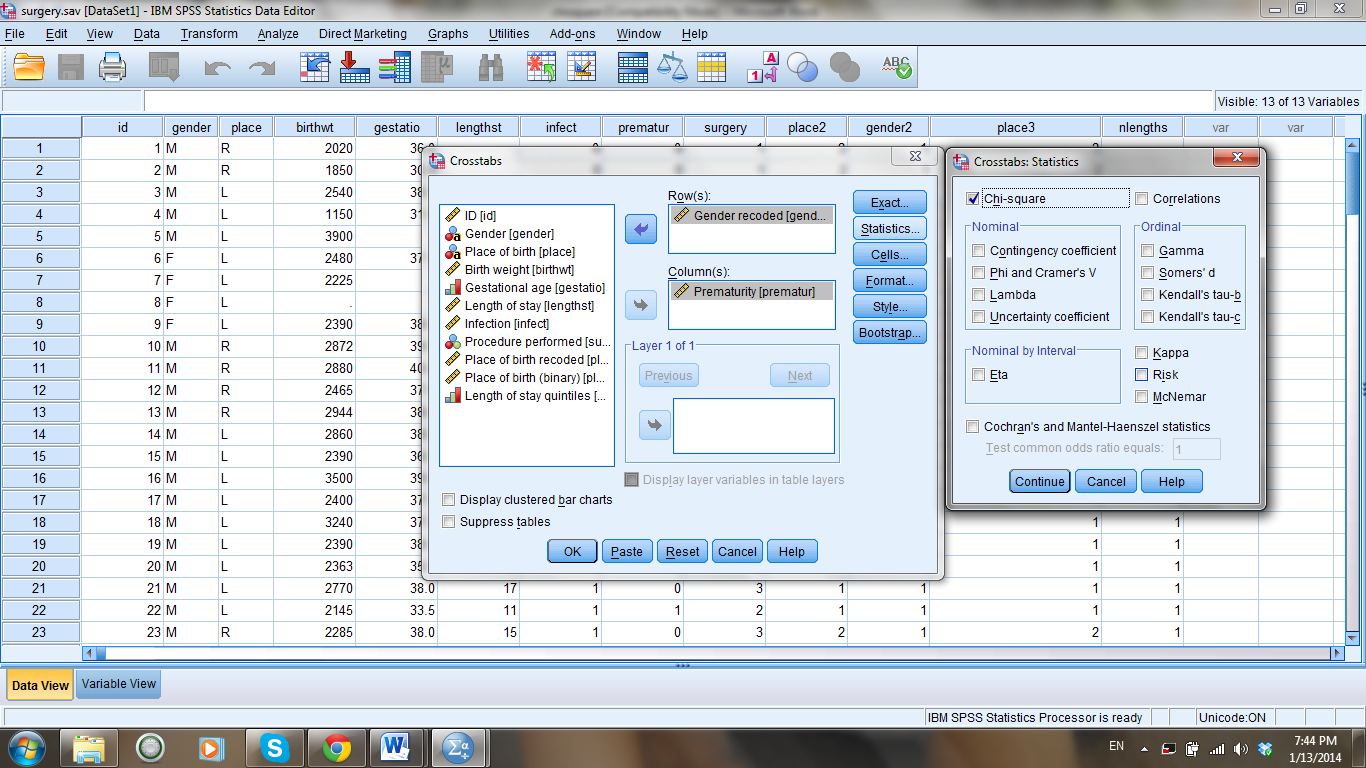The image size is (1366, 768).
Task: Click the Reset button
Action: 683,551
